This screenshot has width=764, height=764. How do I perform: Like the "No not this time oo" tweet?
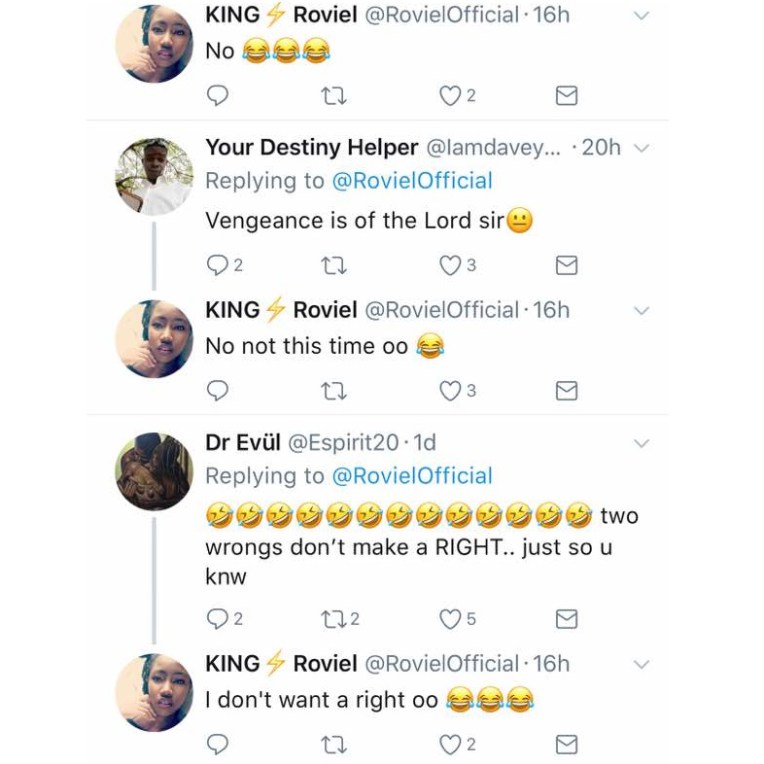click(452, 390)
